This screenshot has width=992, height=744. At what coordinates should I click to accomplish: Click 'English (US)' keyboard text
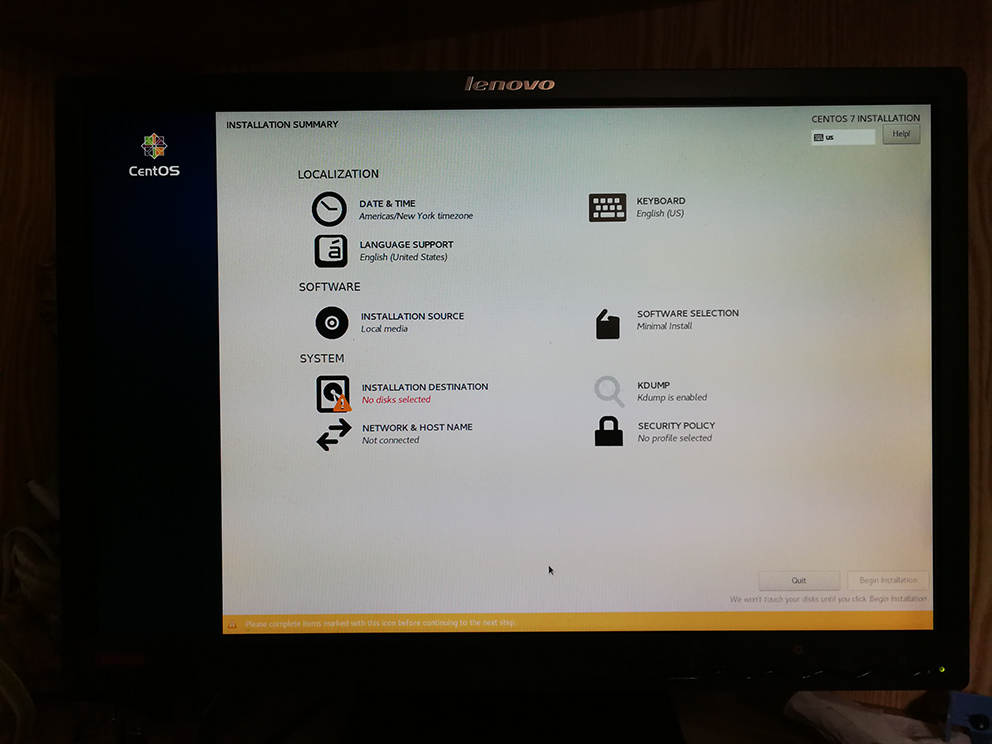point(660,213)
